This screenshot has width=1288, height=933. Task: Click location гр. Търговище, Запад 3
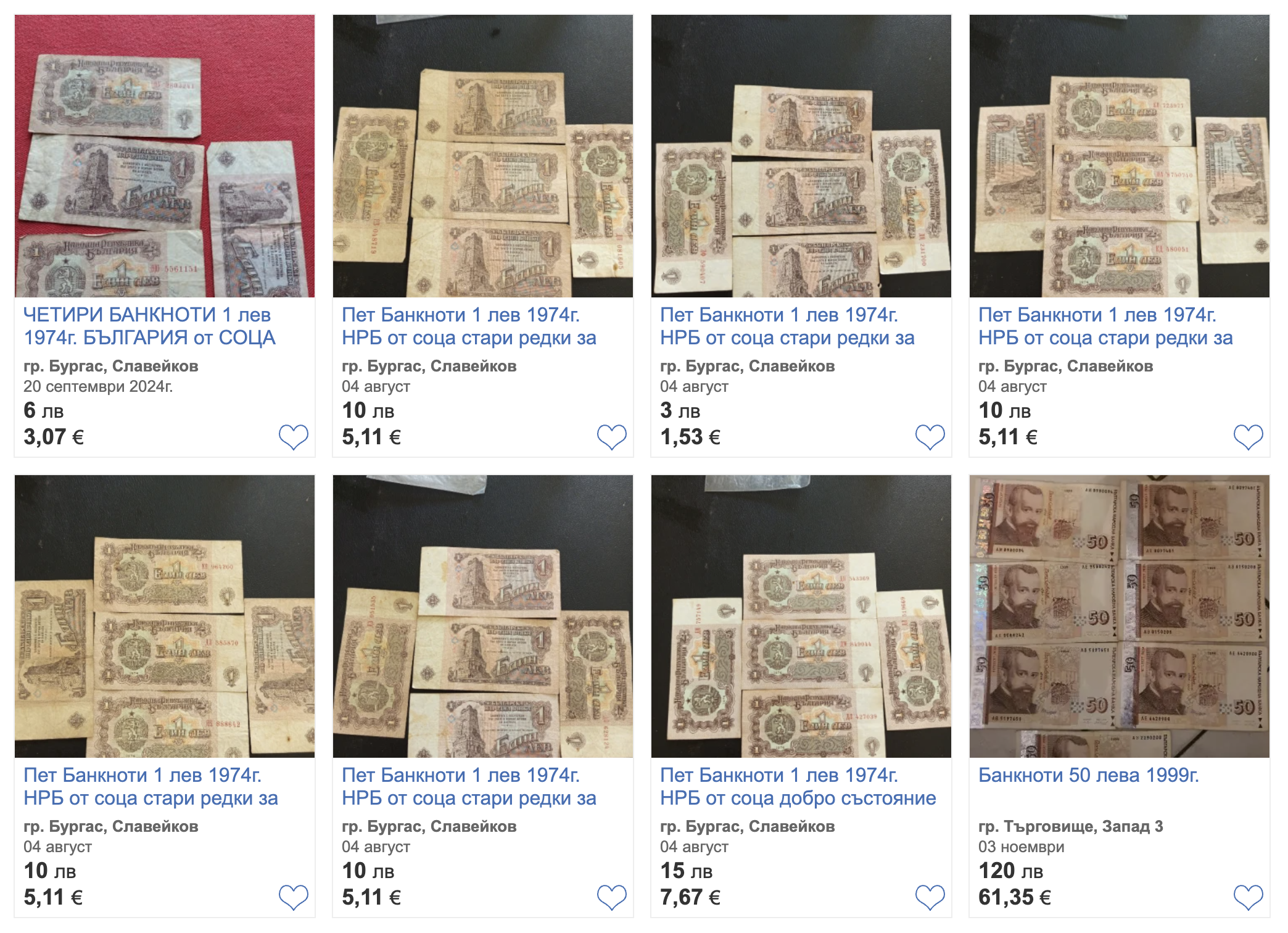point(1070,826)
